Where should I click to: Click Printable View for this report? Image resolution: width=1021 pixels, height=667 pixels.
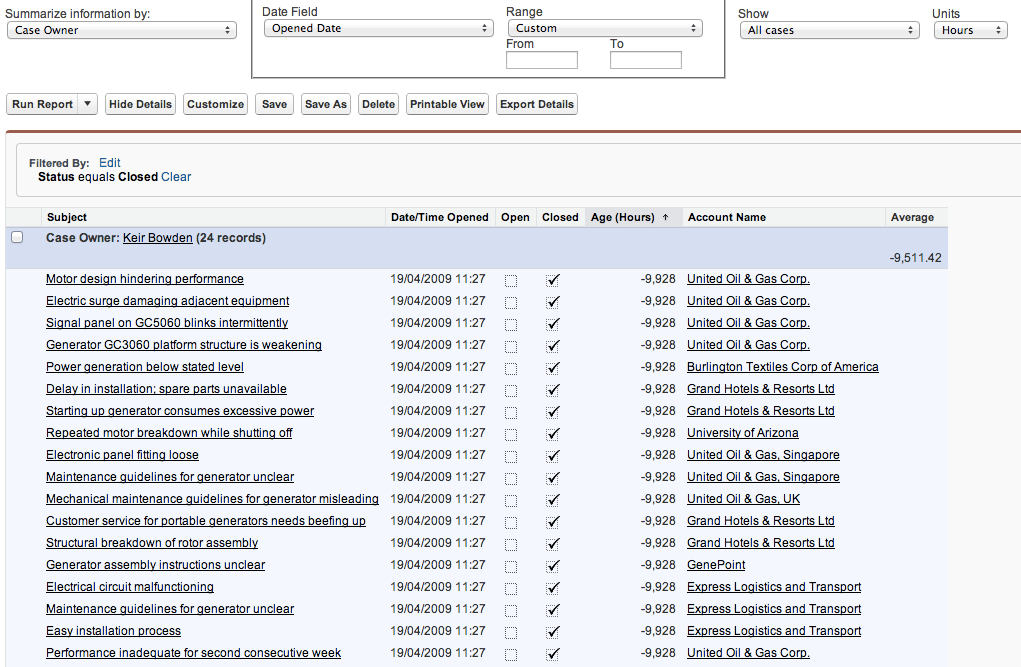coord(446,104)
